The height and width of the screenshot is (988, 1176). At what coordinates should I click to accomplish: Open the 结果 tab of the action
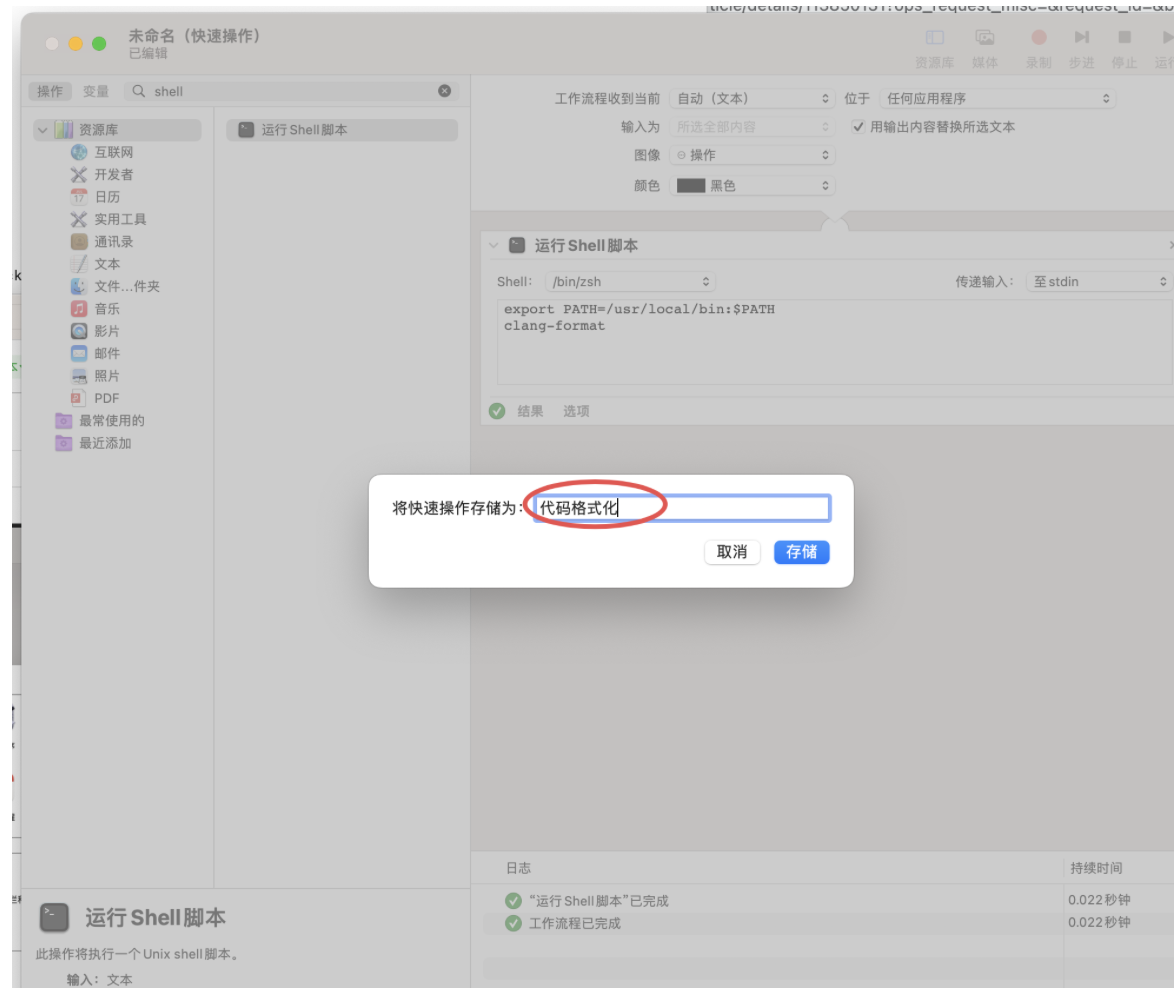(530, 411)
